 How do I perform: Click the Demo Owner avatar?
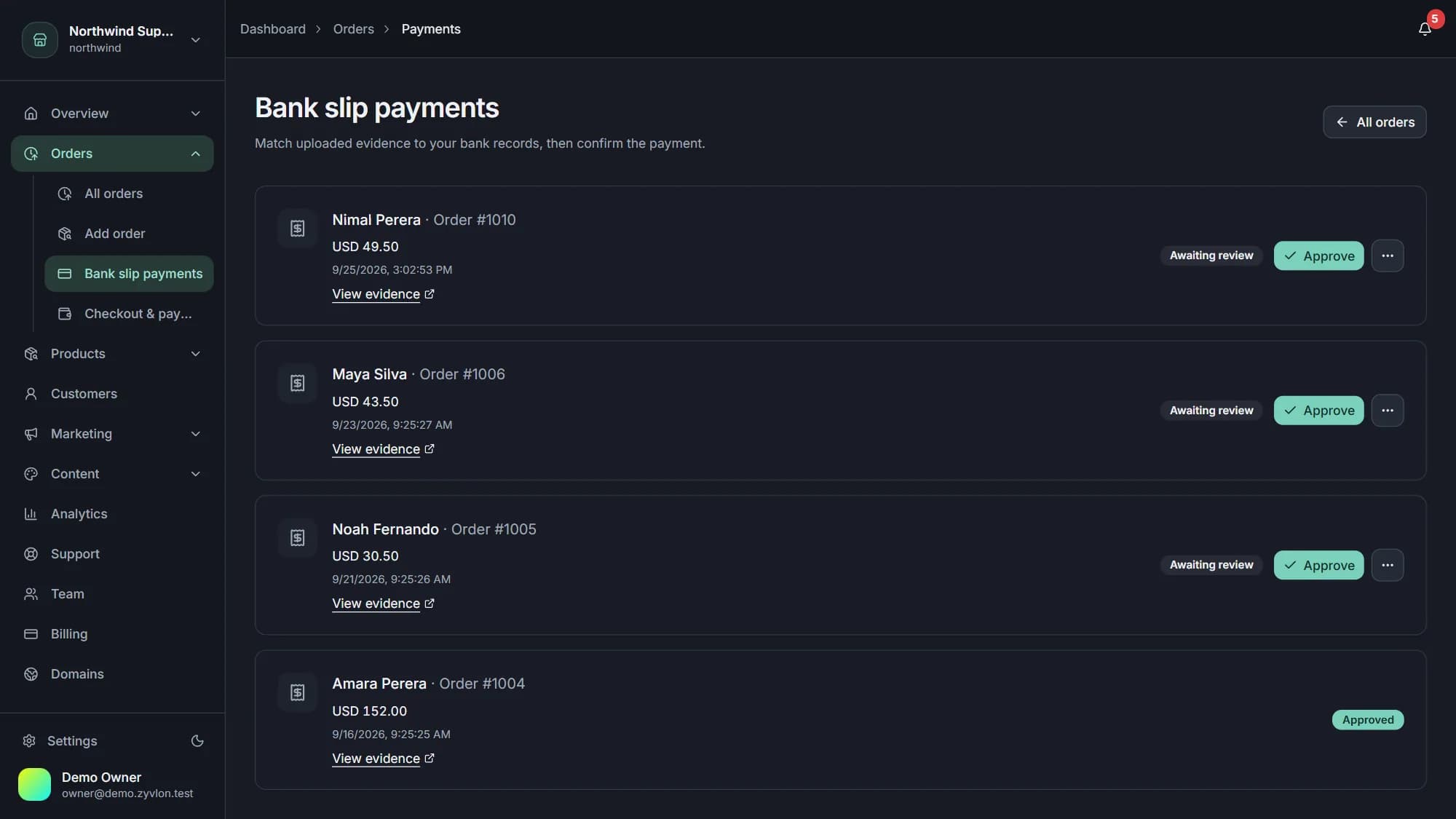[x=34, y=785]
